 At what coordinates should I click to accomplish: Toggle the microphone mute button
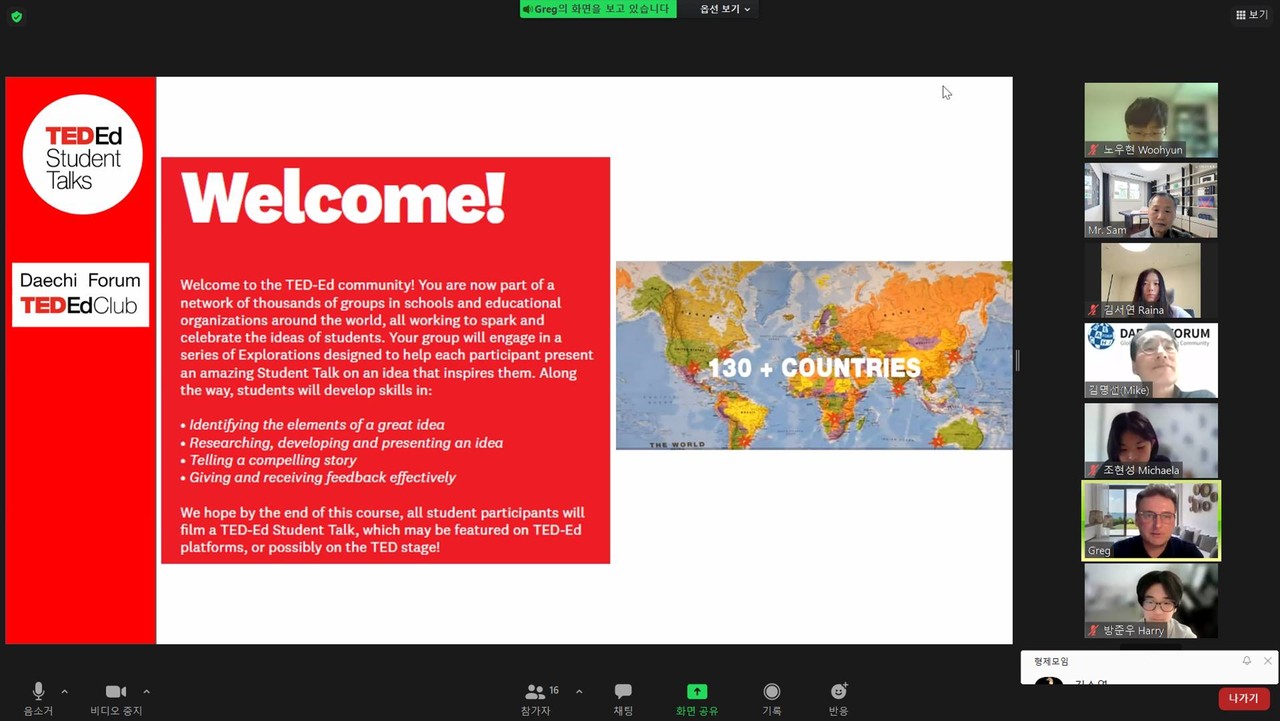(38, 698)
